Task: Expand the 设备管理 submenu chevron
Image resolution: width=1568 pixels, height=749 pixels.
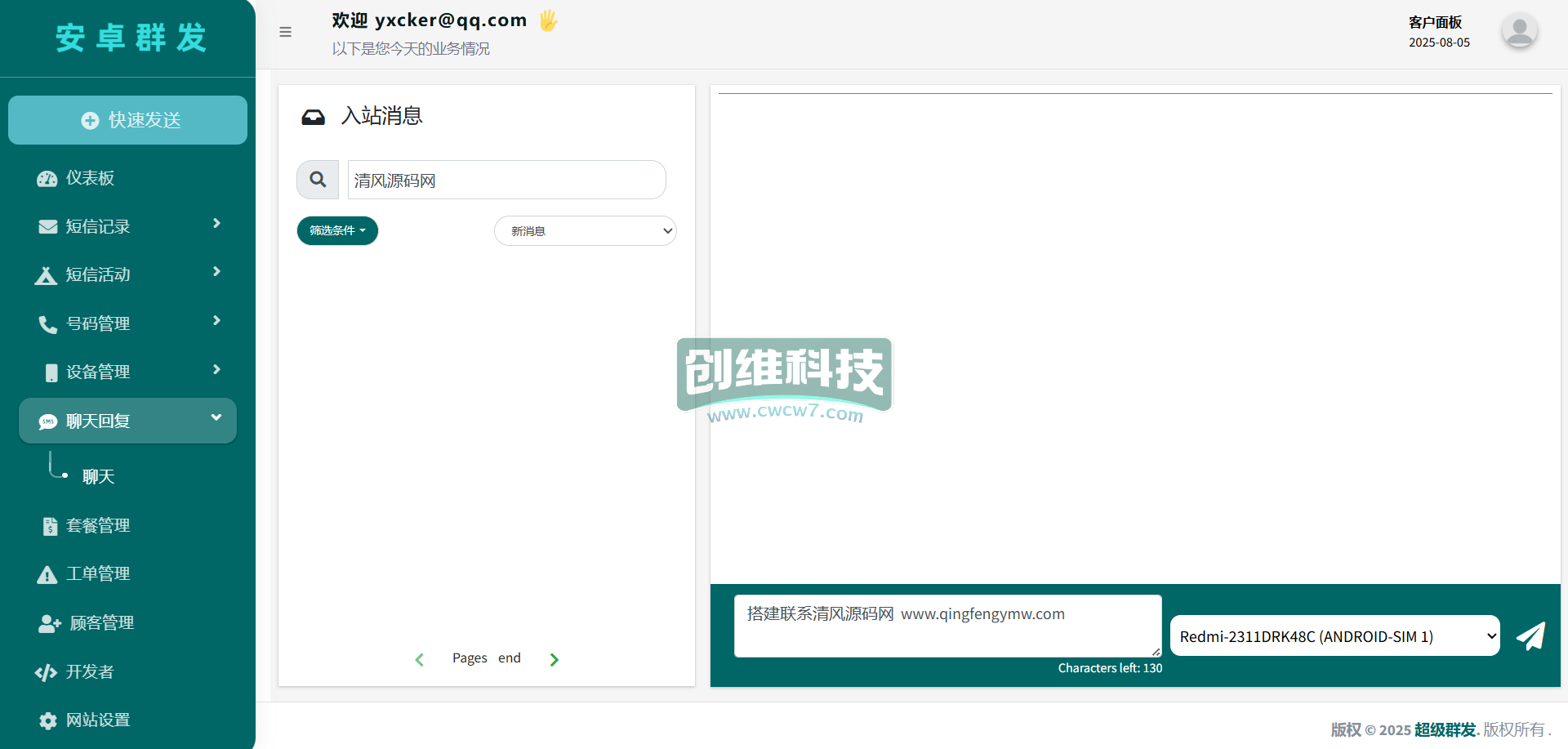Action: point(216,369)
